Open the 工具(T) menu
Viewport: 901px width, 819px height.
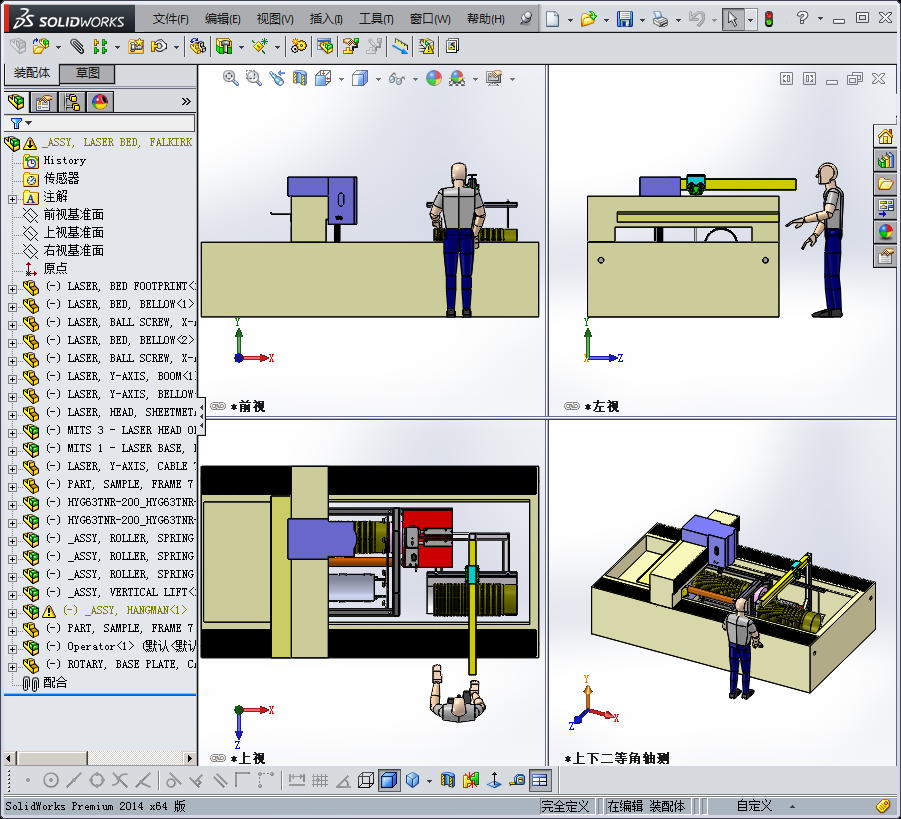376,19
